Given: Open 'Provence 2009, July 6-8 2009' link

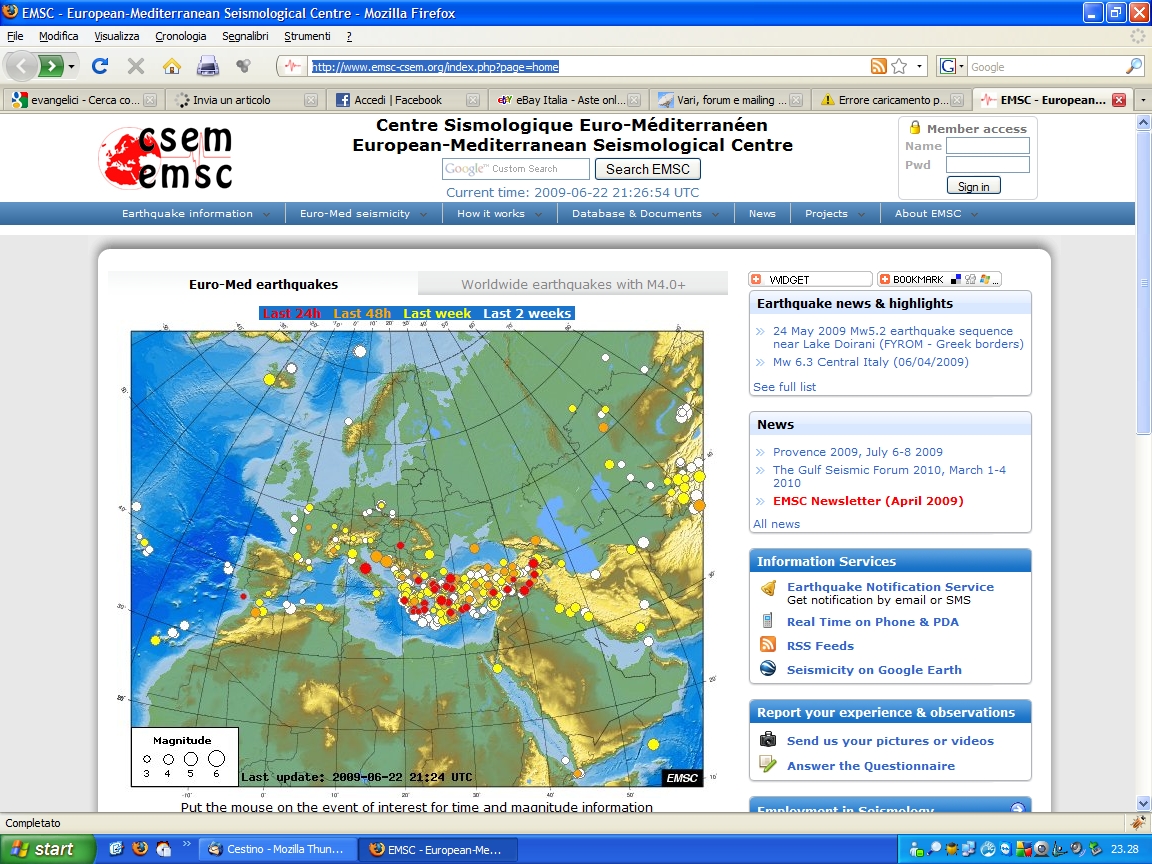Looking at the screenshot, I should coord(857,452).
